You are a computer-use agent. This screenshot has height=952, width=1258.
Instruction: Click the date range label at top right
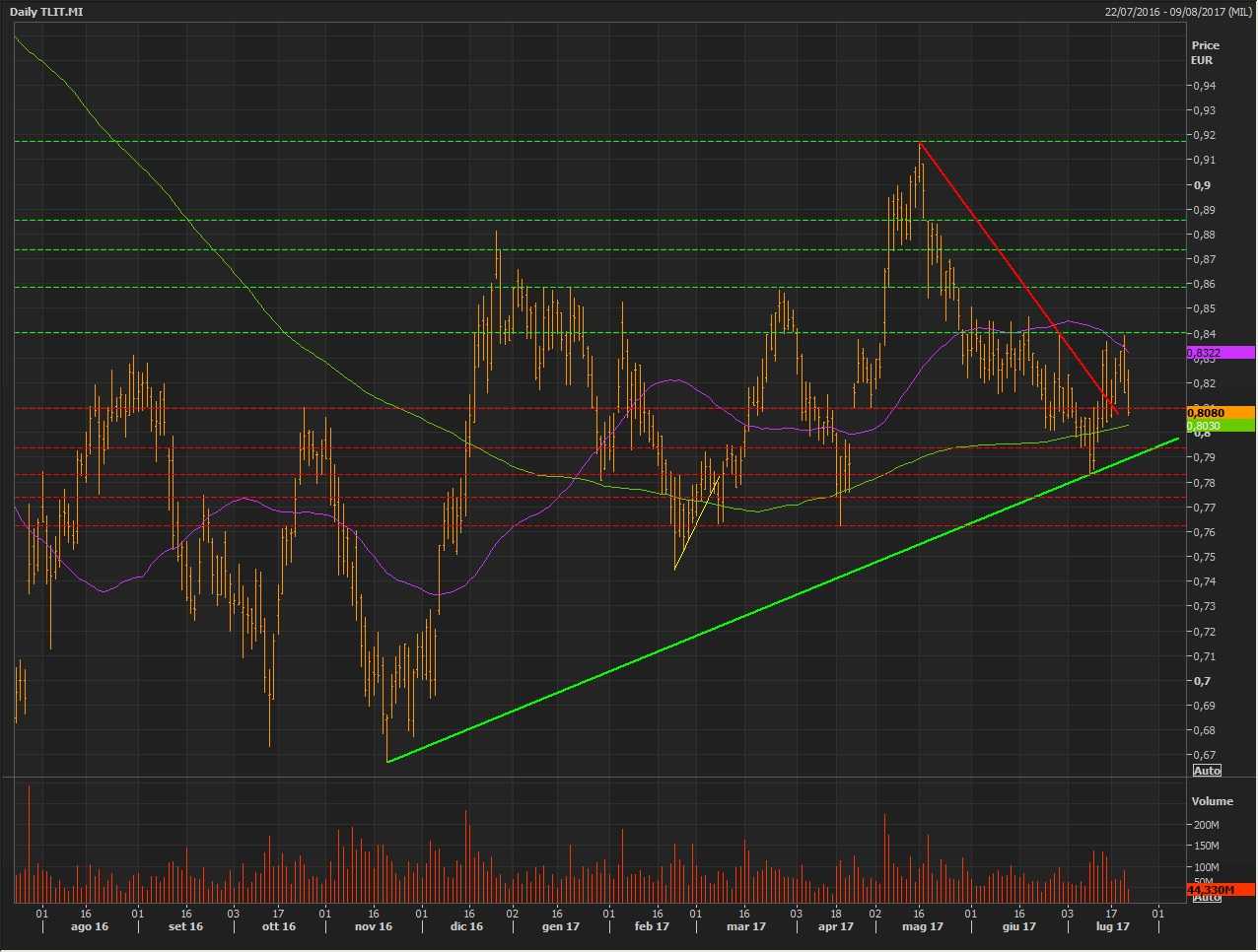[1178, 12]
